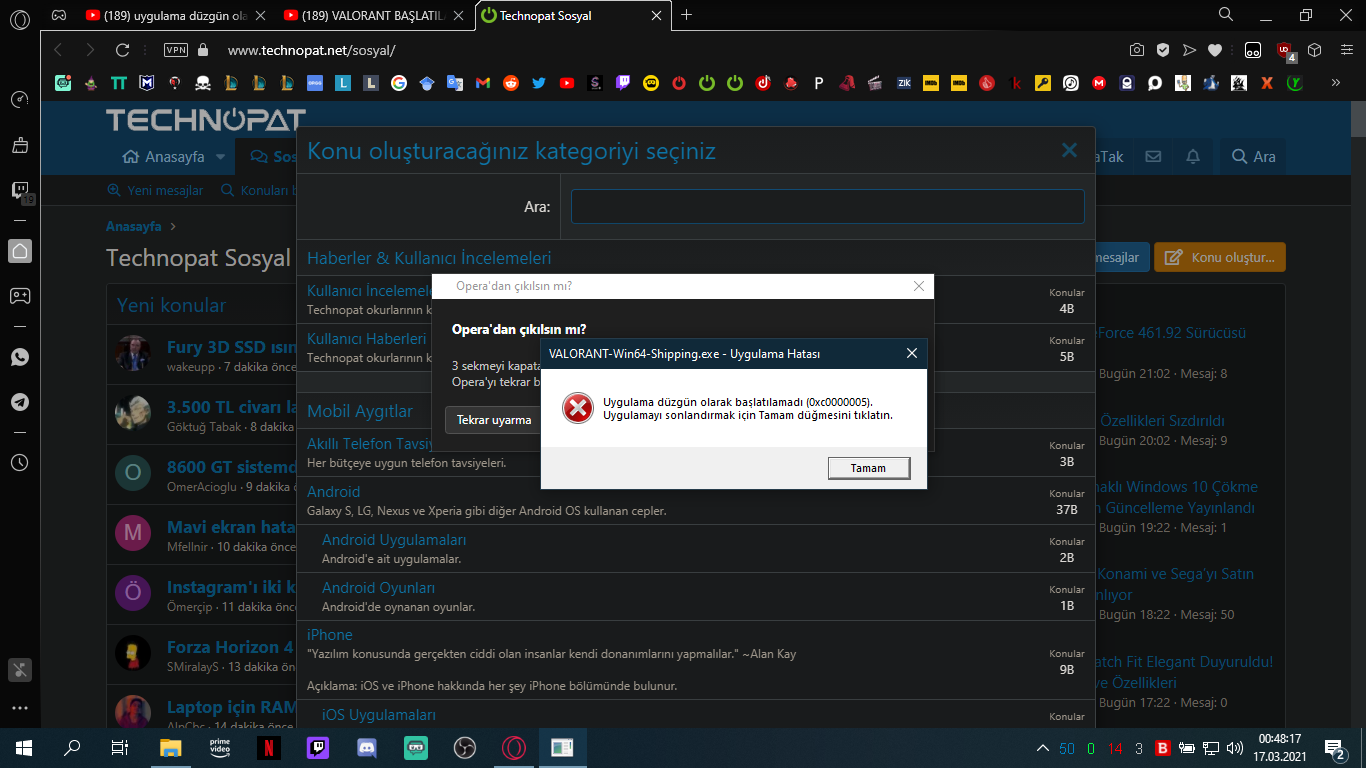Open the Yeni mesajlar link
Viewport: 1366px width, 768px height.
pyautogui.click(x=155, y=190)
